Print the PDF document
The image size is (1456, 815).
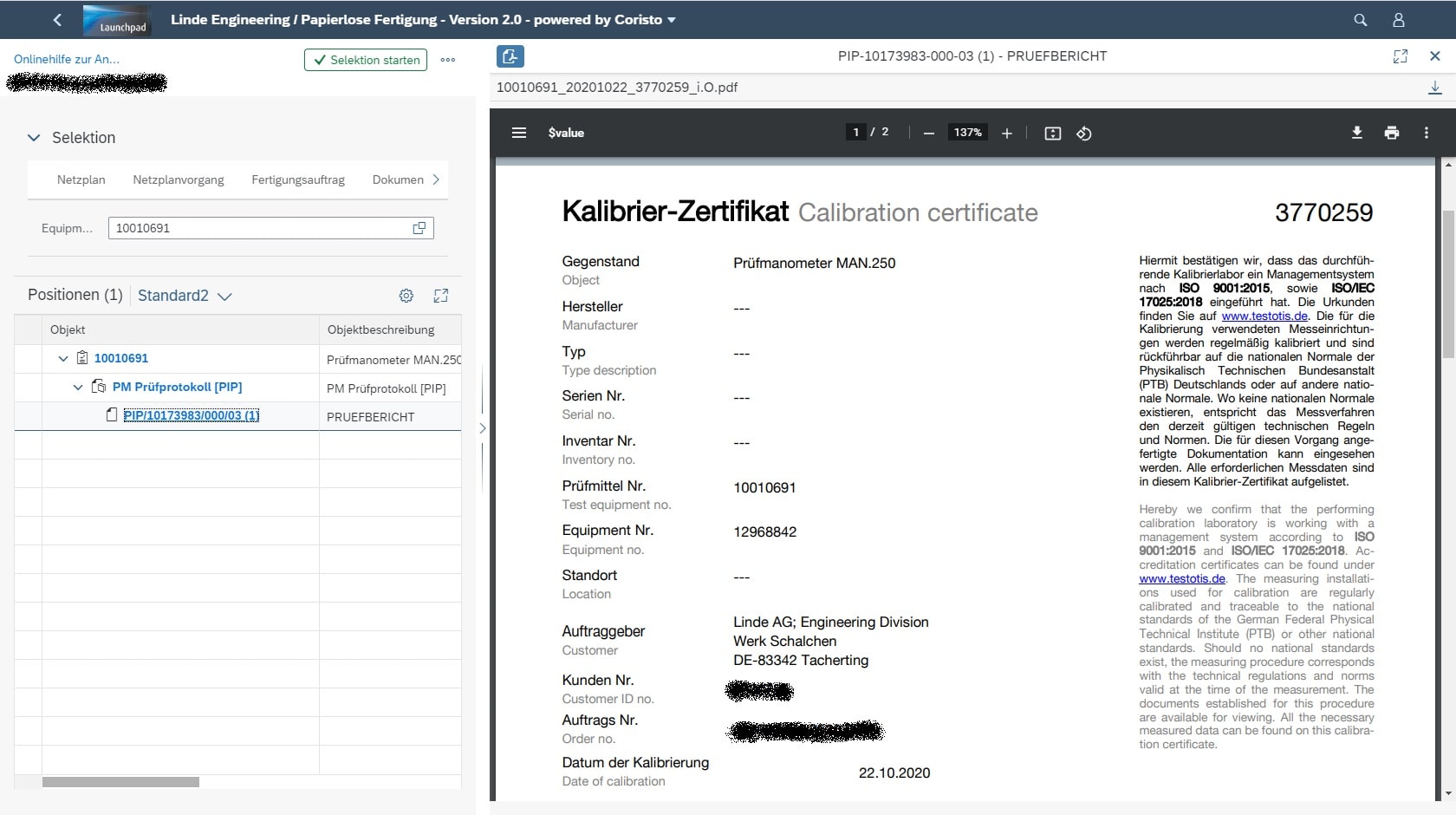(1392, 133)
